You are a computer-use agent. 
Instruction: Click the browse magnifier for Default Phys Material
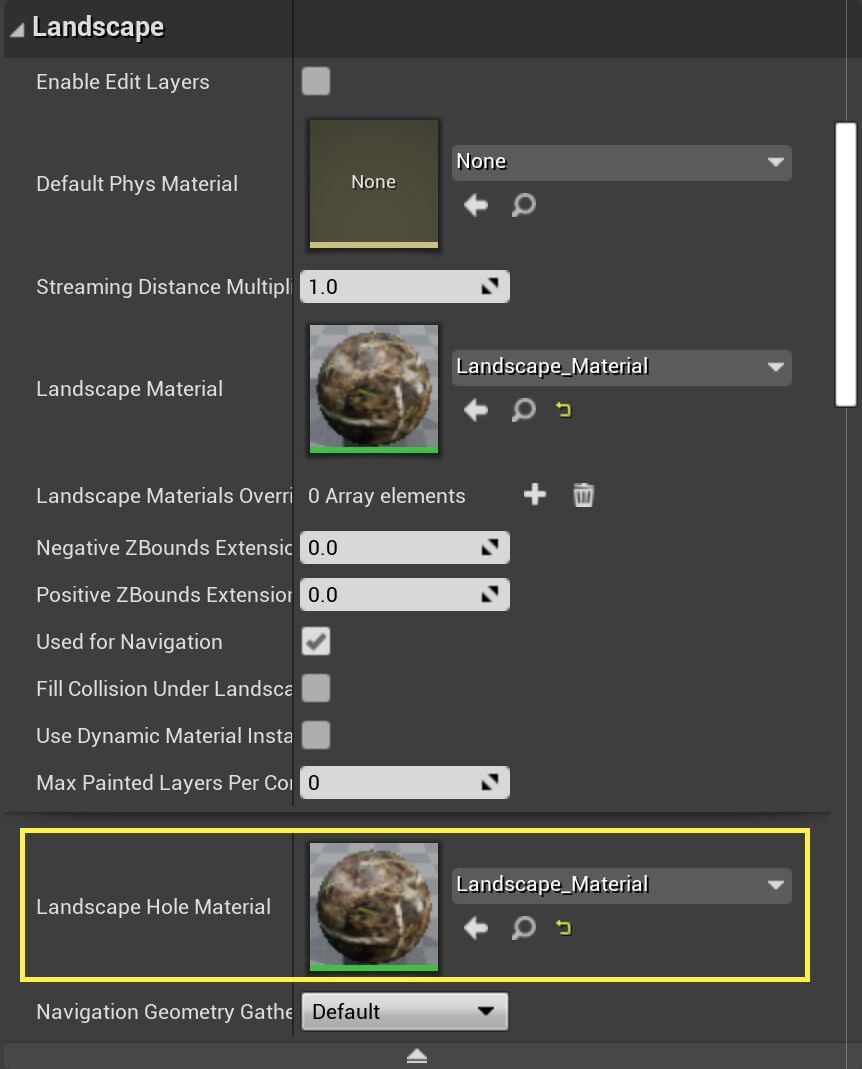(x=522, y=205)
